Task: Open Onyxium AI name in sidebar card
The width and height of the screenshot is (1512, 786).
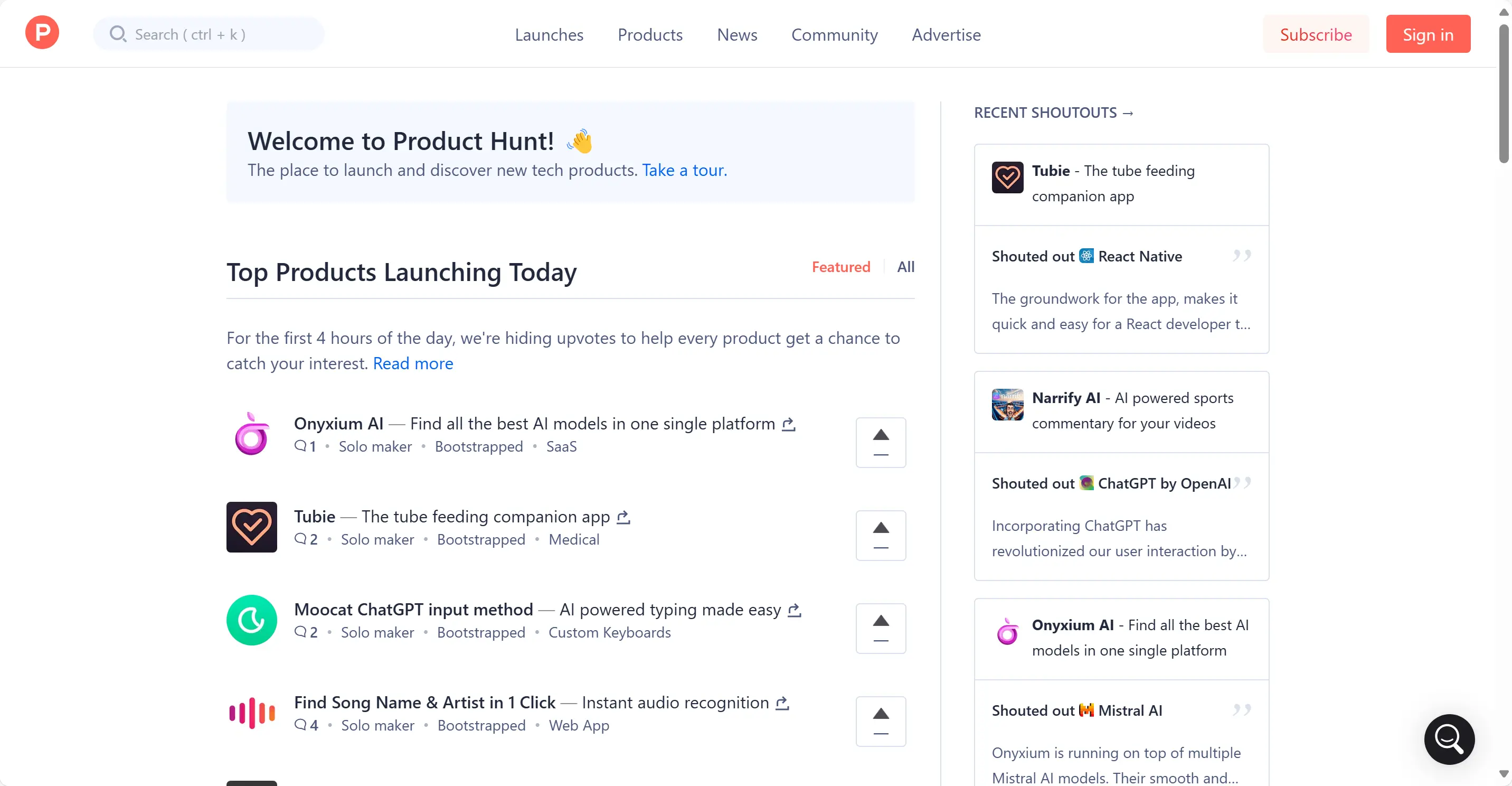Action: tap(1072, 625)
